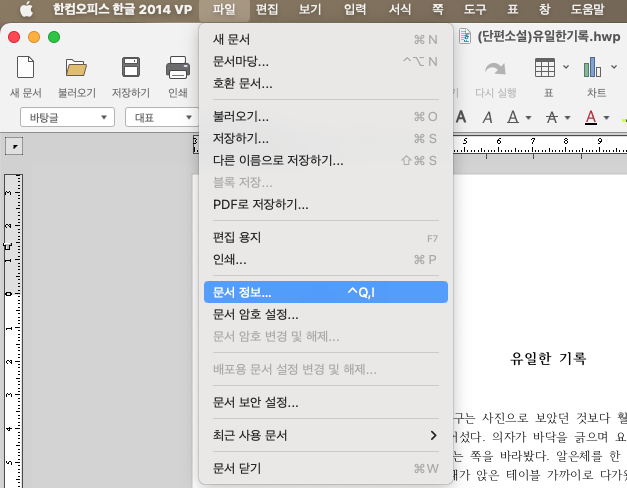Click the underline A formatting icon
627x488 pixels.
pyautogui.click(x=513, y=117)
